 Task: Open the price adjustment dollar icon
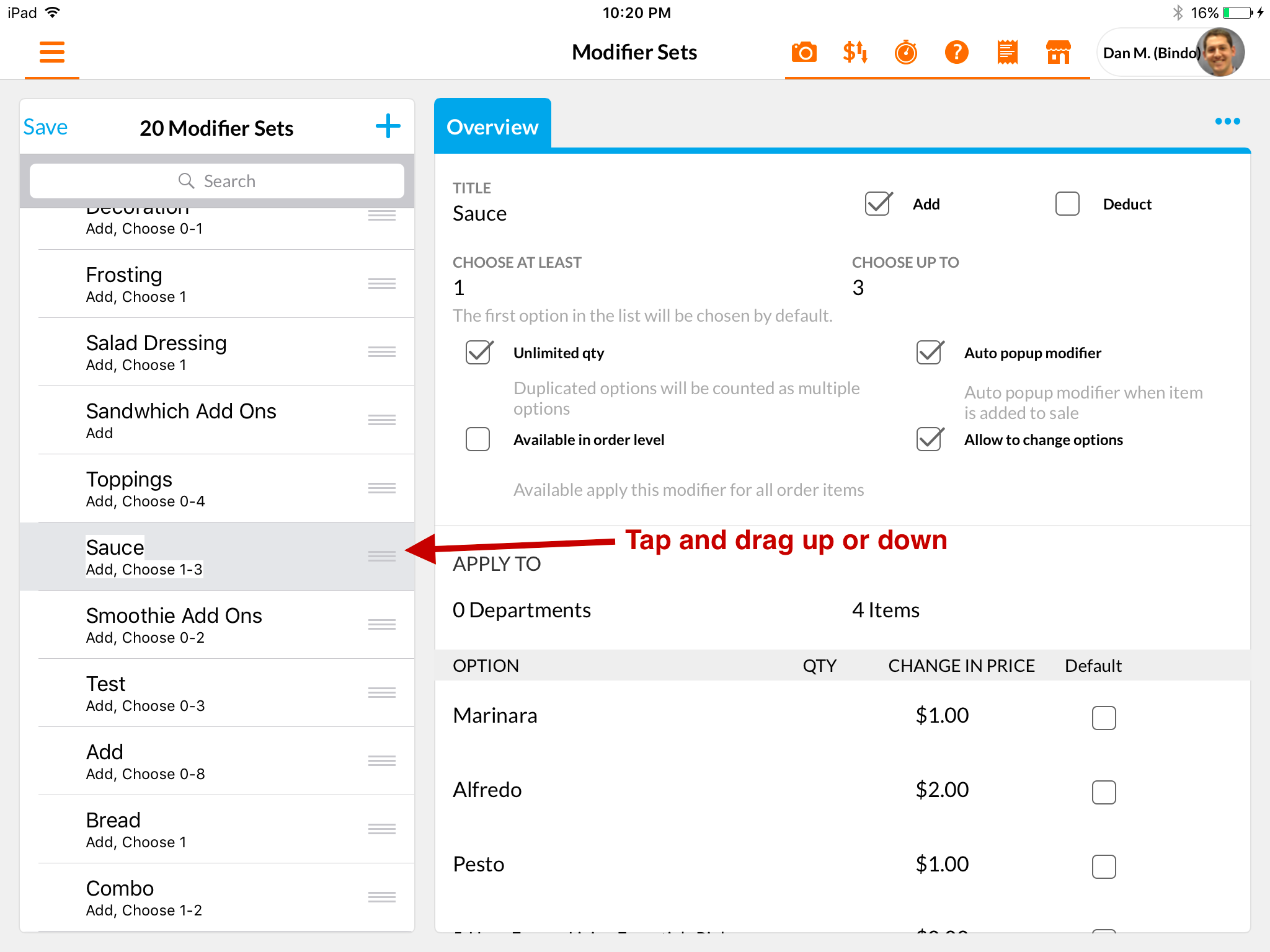click(x=855, y=52)
